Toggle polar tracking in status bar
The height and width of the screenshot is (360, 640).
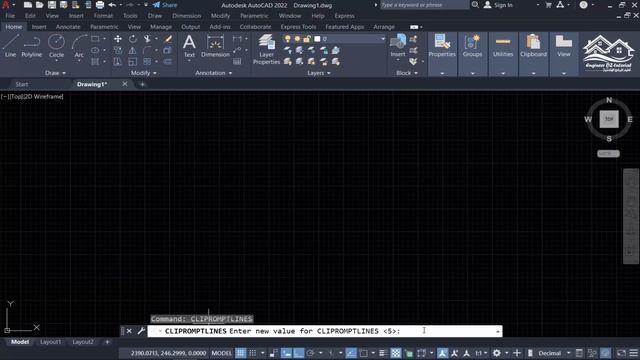coord(311,353)
